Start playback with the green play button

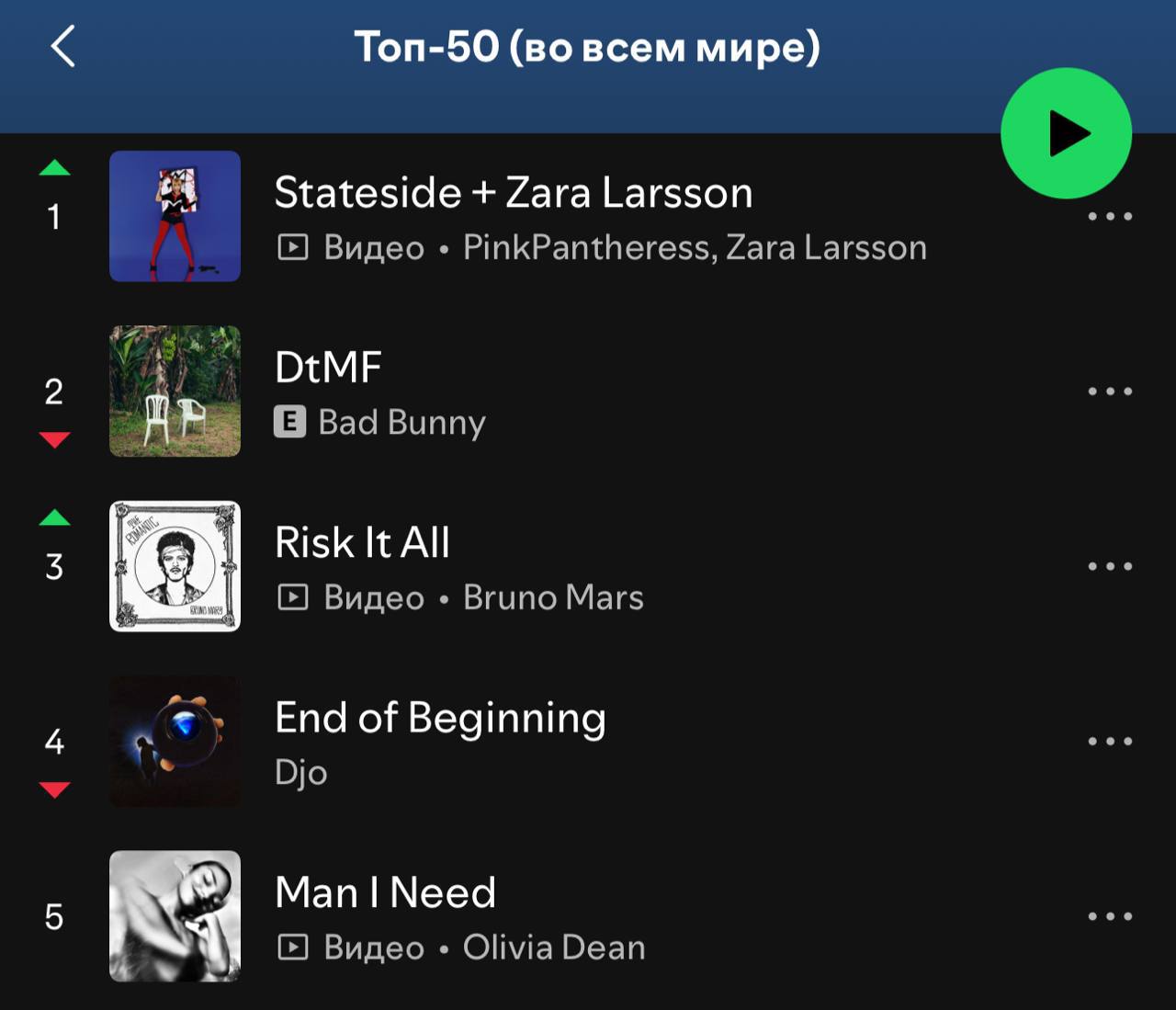point(1066,133)
